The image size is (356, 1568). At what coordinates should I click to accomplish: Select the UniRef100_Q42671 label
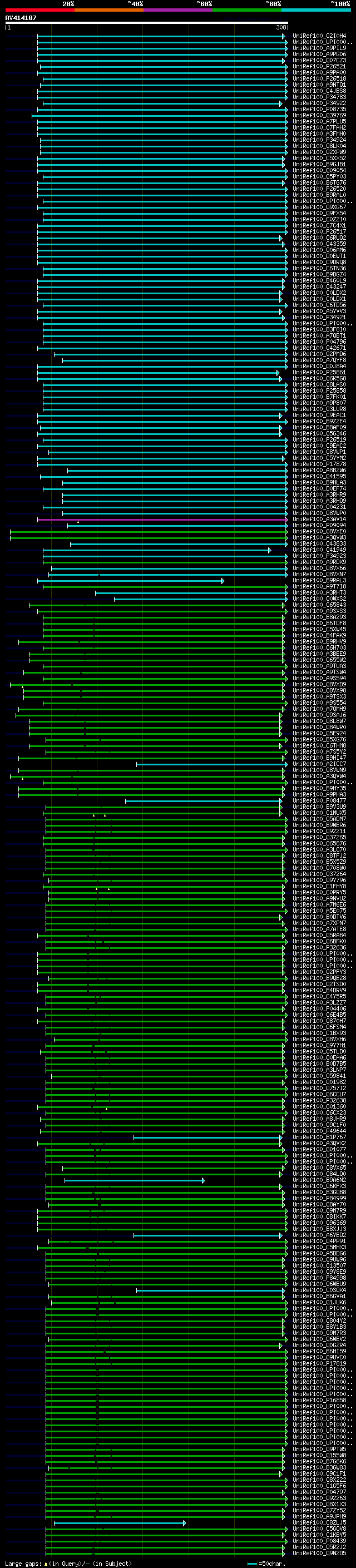point(319,348)
